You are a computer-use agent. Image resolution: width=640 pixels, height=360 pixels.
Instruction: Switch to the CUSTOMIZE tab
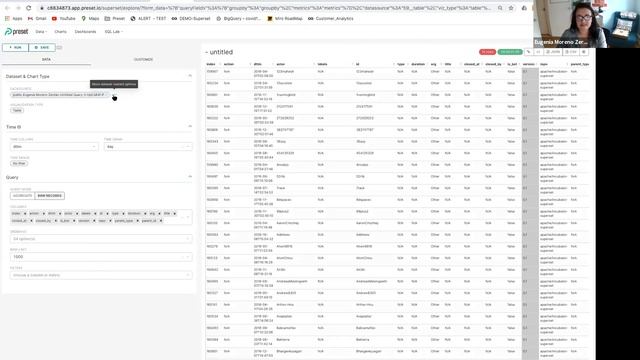[143, 60]
